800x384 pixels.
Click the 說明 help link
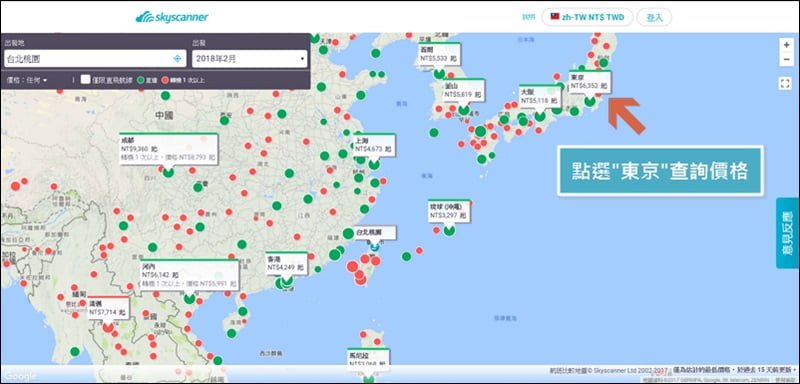(529, 17)
